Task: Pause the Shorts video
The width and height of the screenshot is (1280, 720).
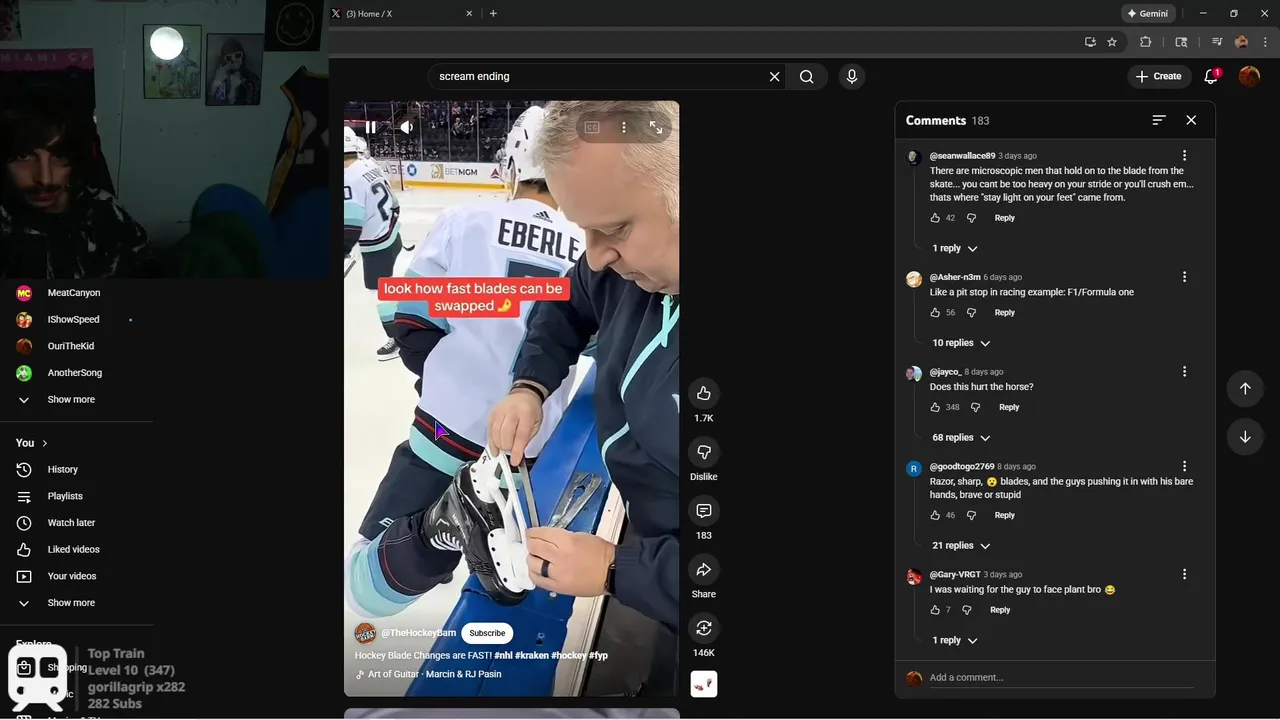Action: [x=371, y=127]
